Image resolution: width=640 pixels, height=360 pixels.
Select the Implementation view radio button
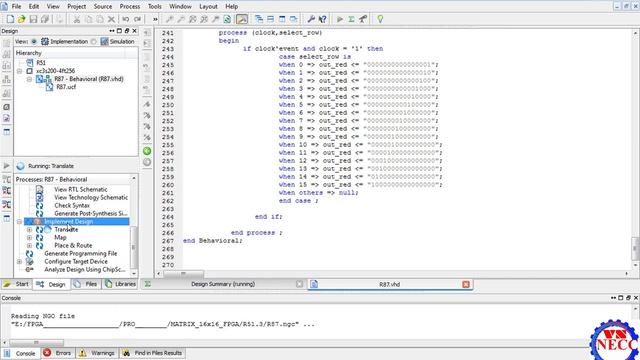(x=34, y=42)
